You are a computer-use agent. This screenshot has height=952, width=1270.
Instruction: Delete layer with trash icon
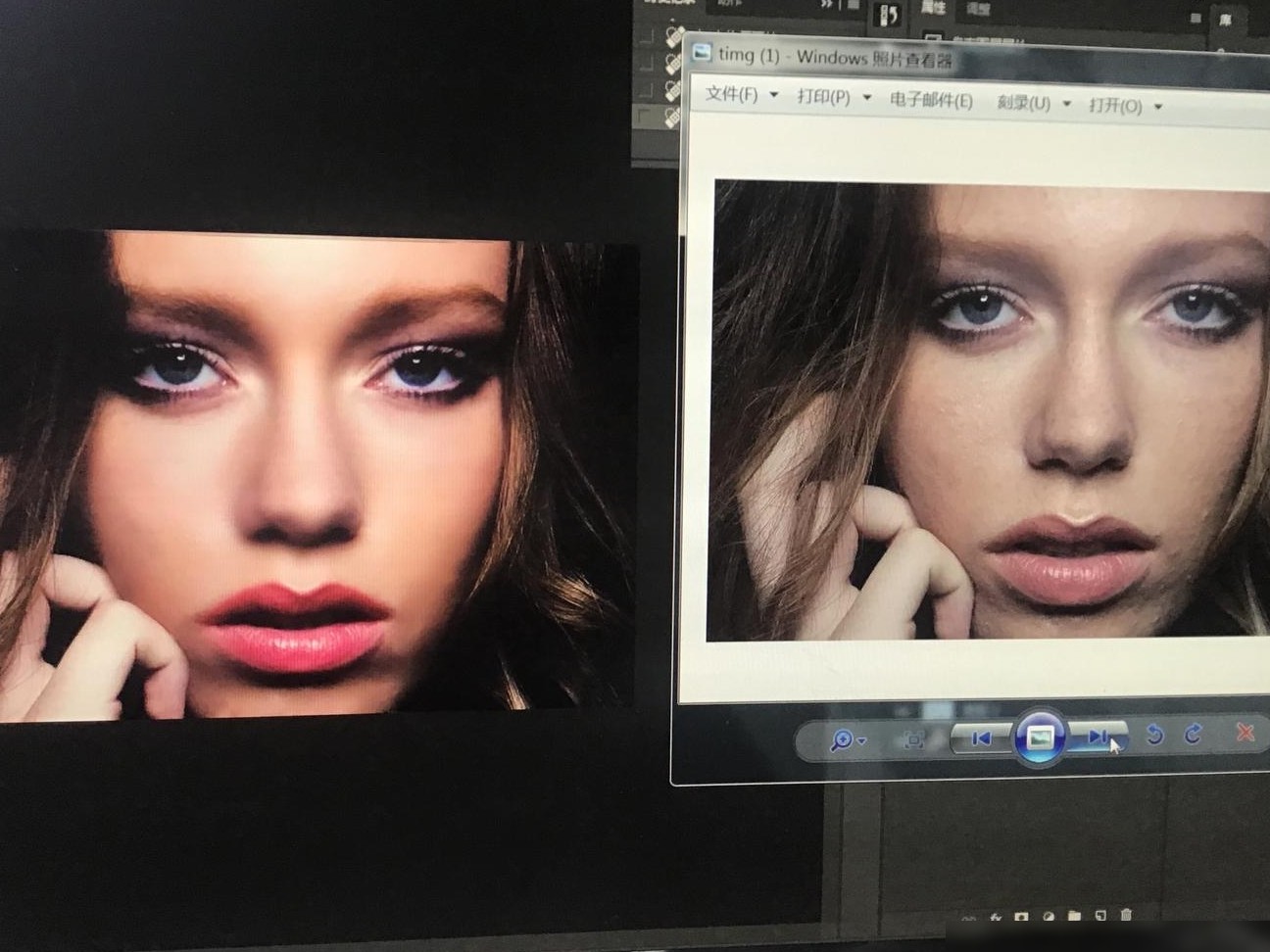click(1126, 914)
